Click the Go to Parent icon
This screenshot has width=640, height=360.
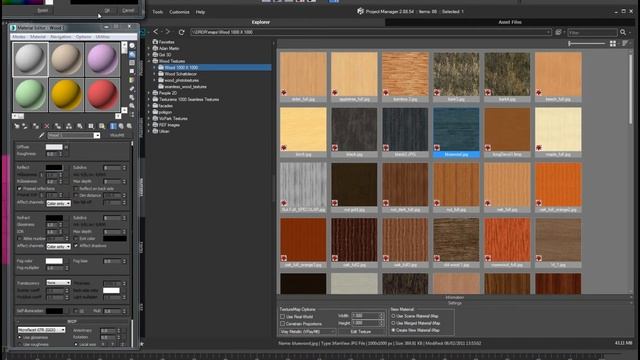coord(121,126)
